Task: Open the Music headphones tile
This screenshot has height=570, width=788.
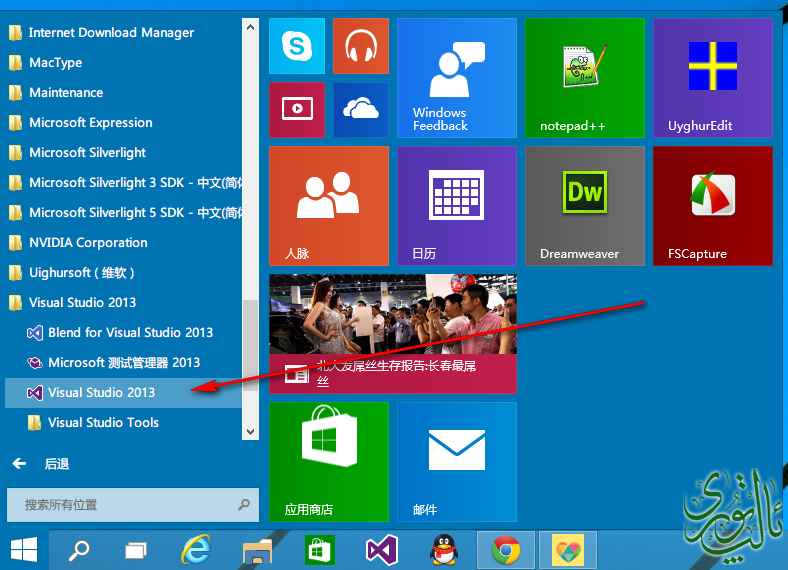Action: pos(361,46)
